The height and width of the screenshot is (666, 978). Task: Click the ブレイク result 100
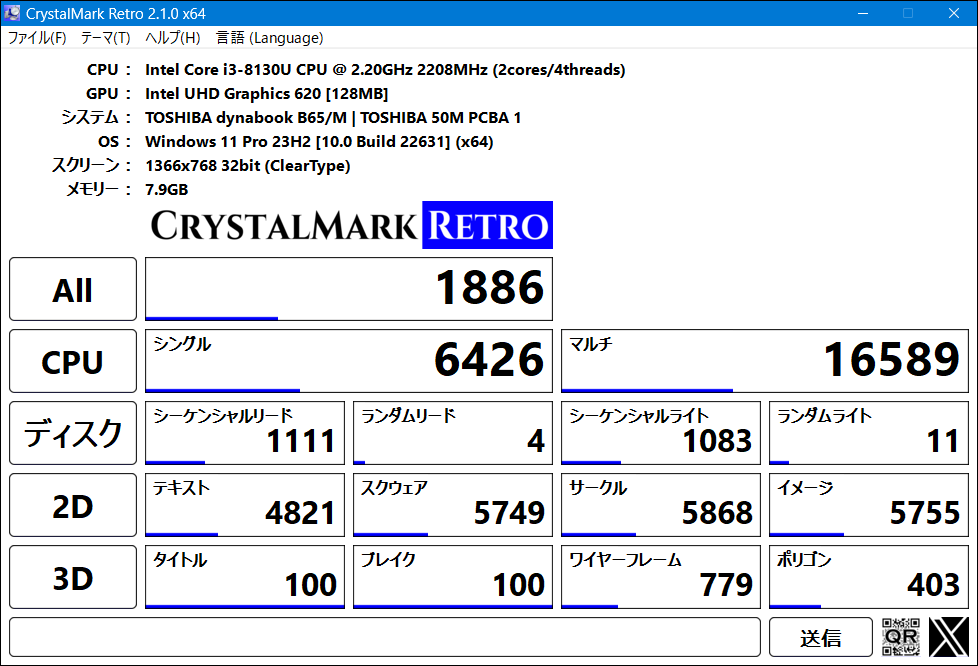tap(453, 577)
